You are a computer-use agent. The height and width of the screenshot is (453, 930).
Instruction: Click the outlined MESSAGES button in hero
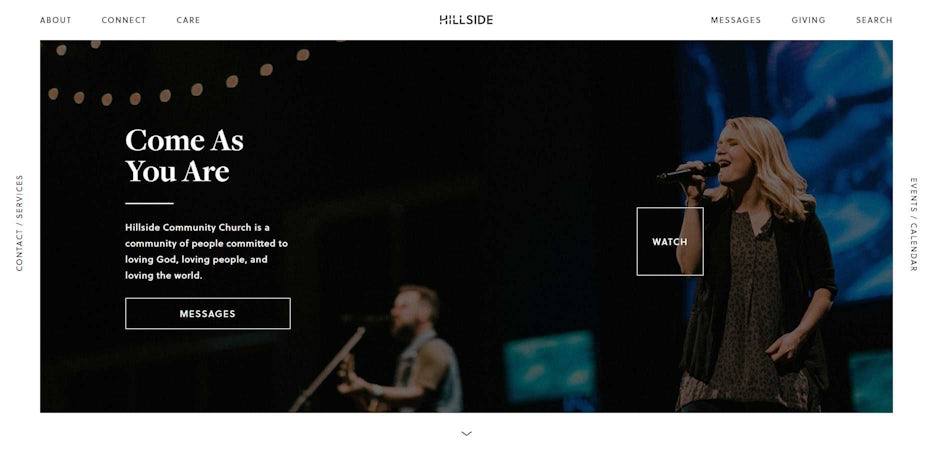[208, 314]
